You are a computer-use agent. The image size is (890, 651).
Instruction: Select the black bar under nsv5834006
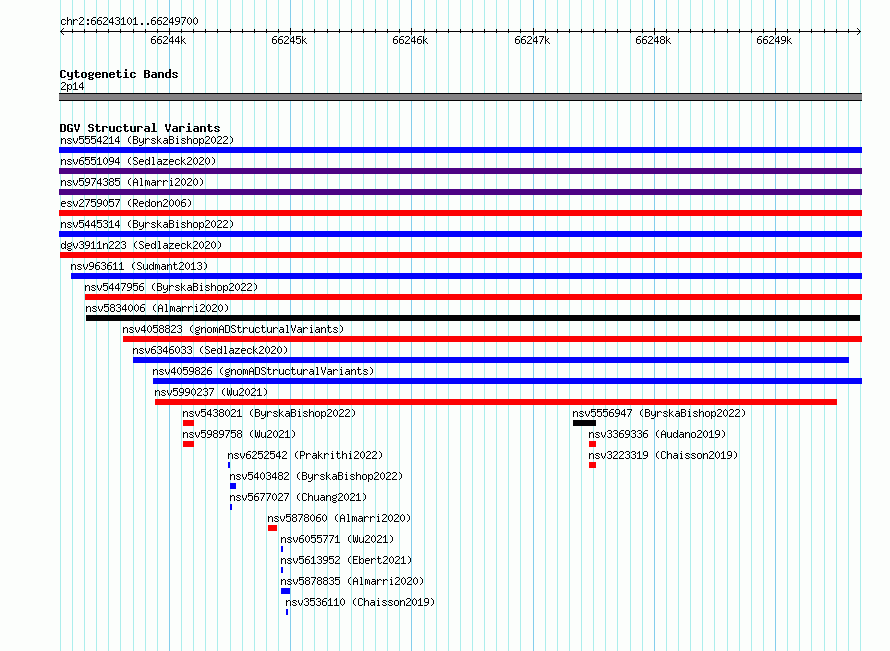coord(473,318)
